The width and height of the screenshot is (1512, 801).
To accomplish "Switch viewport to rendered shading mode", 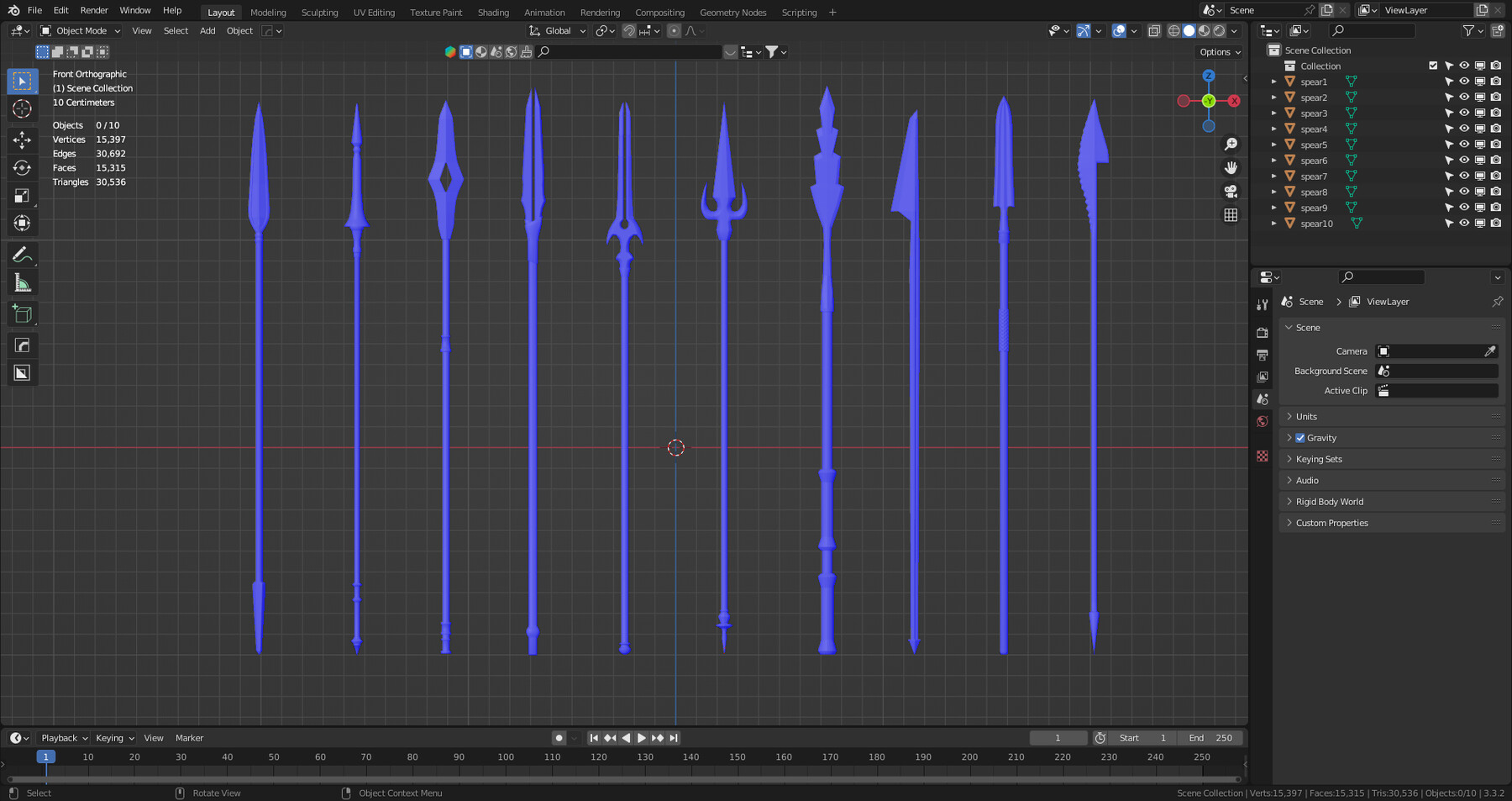I will tap(1218, 30).
